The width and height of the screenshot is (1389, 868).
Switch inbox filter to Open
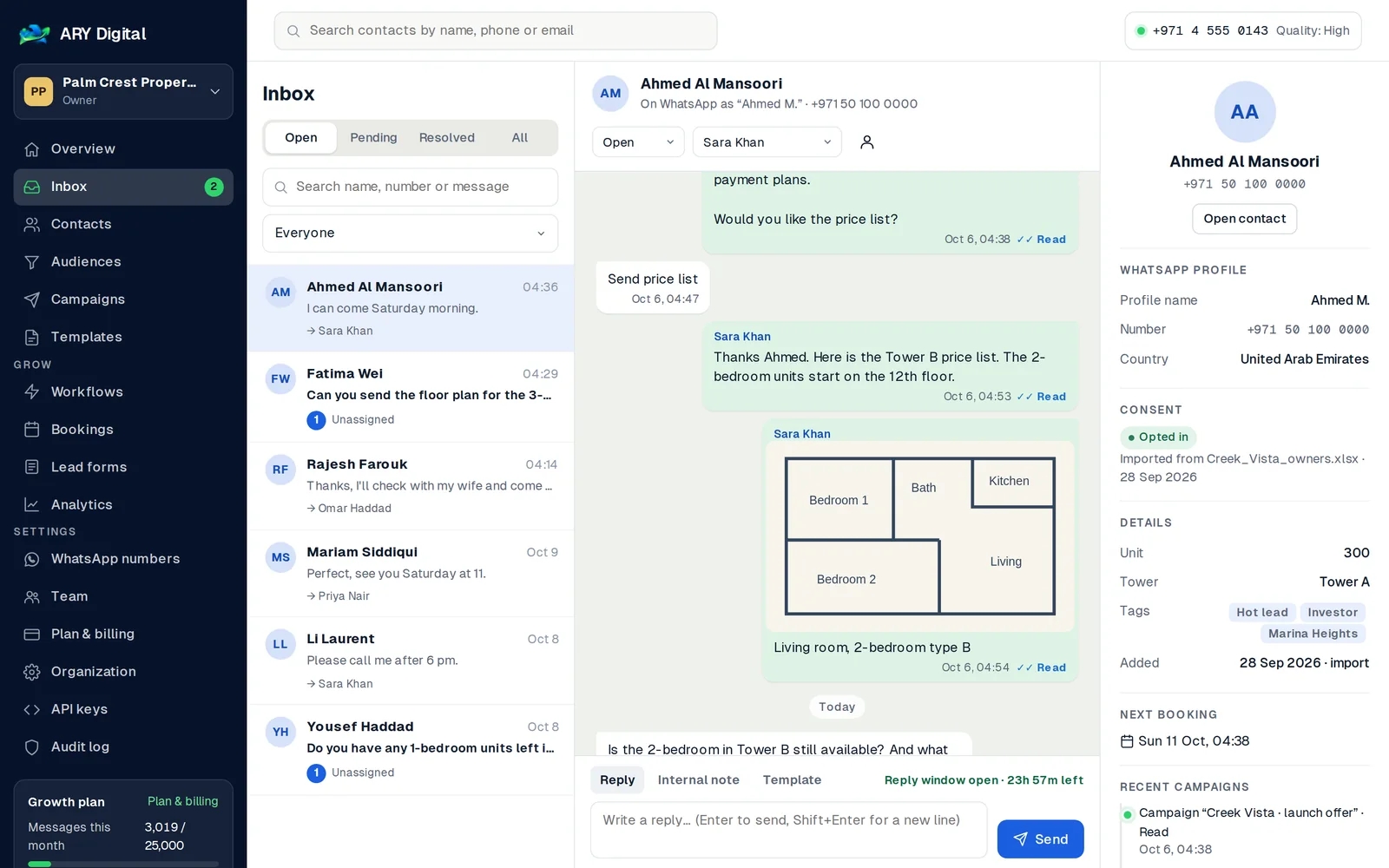301,138
